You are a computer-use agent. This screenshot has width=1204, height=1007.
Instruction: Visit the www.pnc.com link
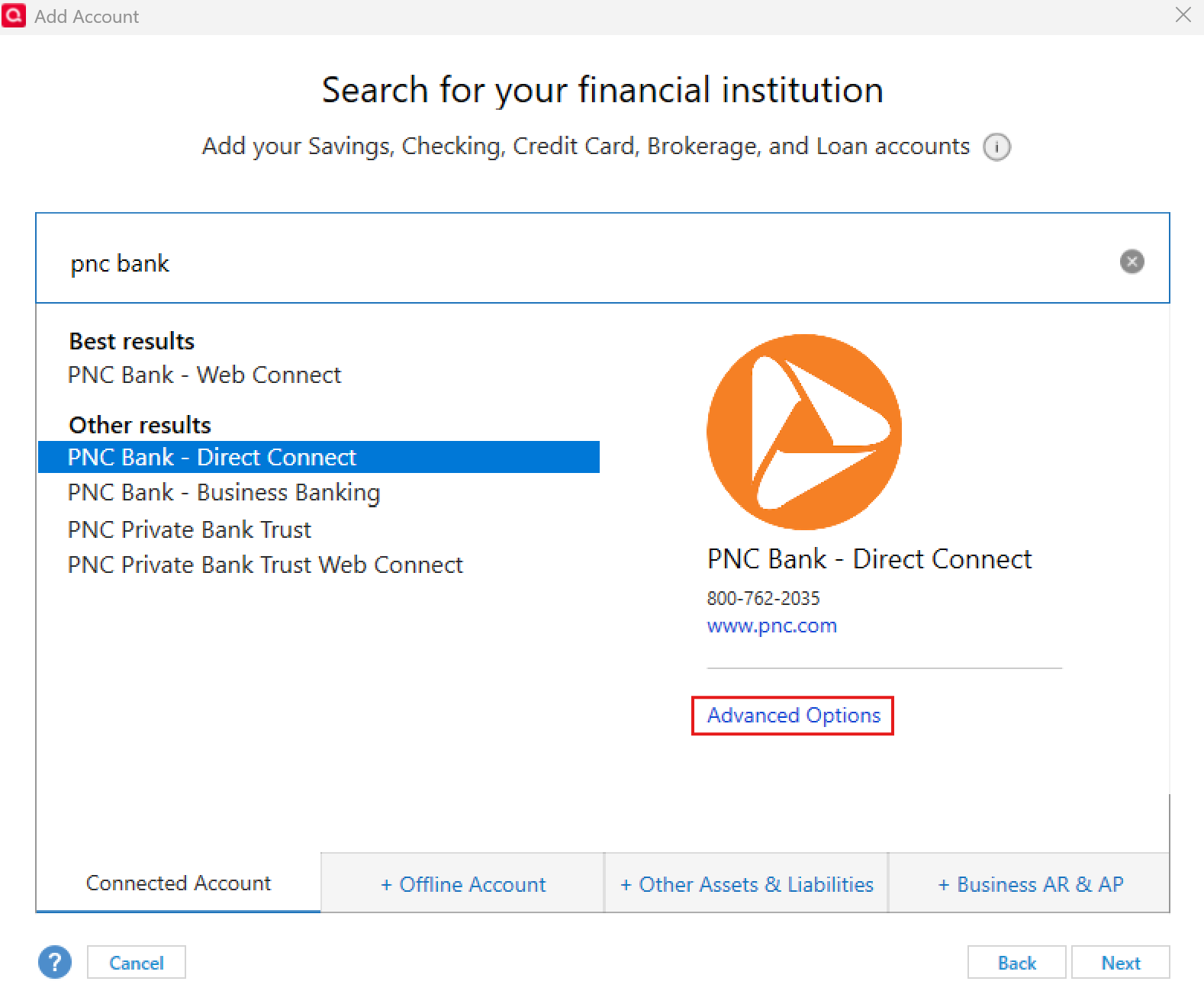tap(772, 626)
